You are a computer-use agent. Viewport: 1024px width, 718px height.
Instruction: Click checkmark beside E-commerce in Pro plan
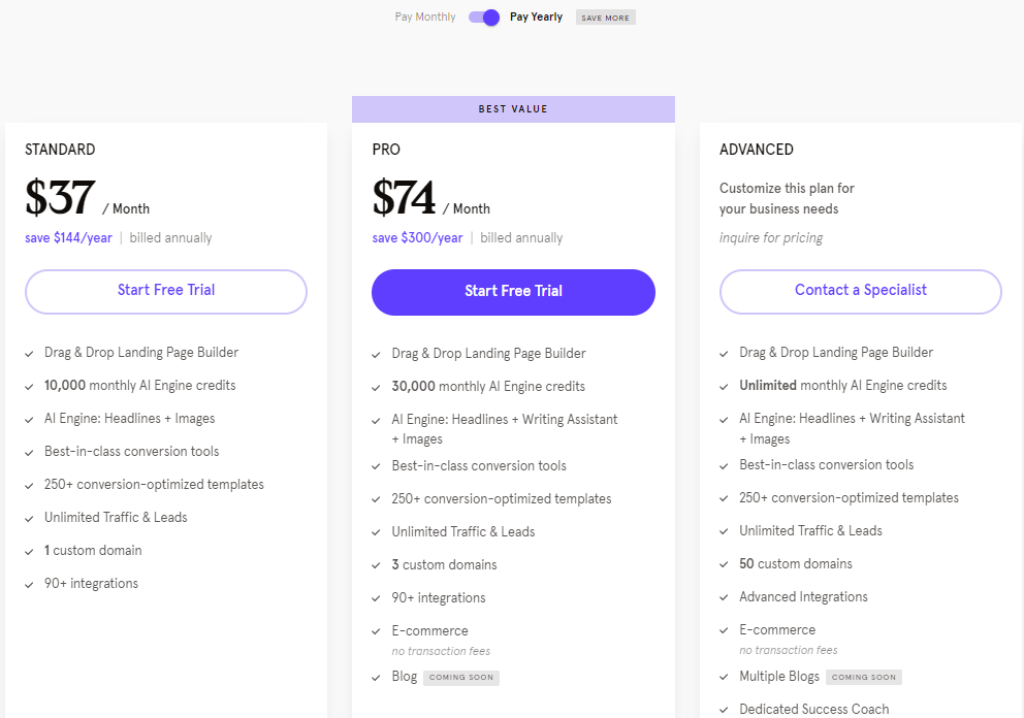376,631
